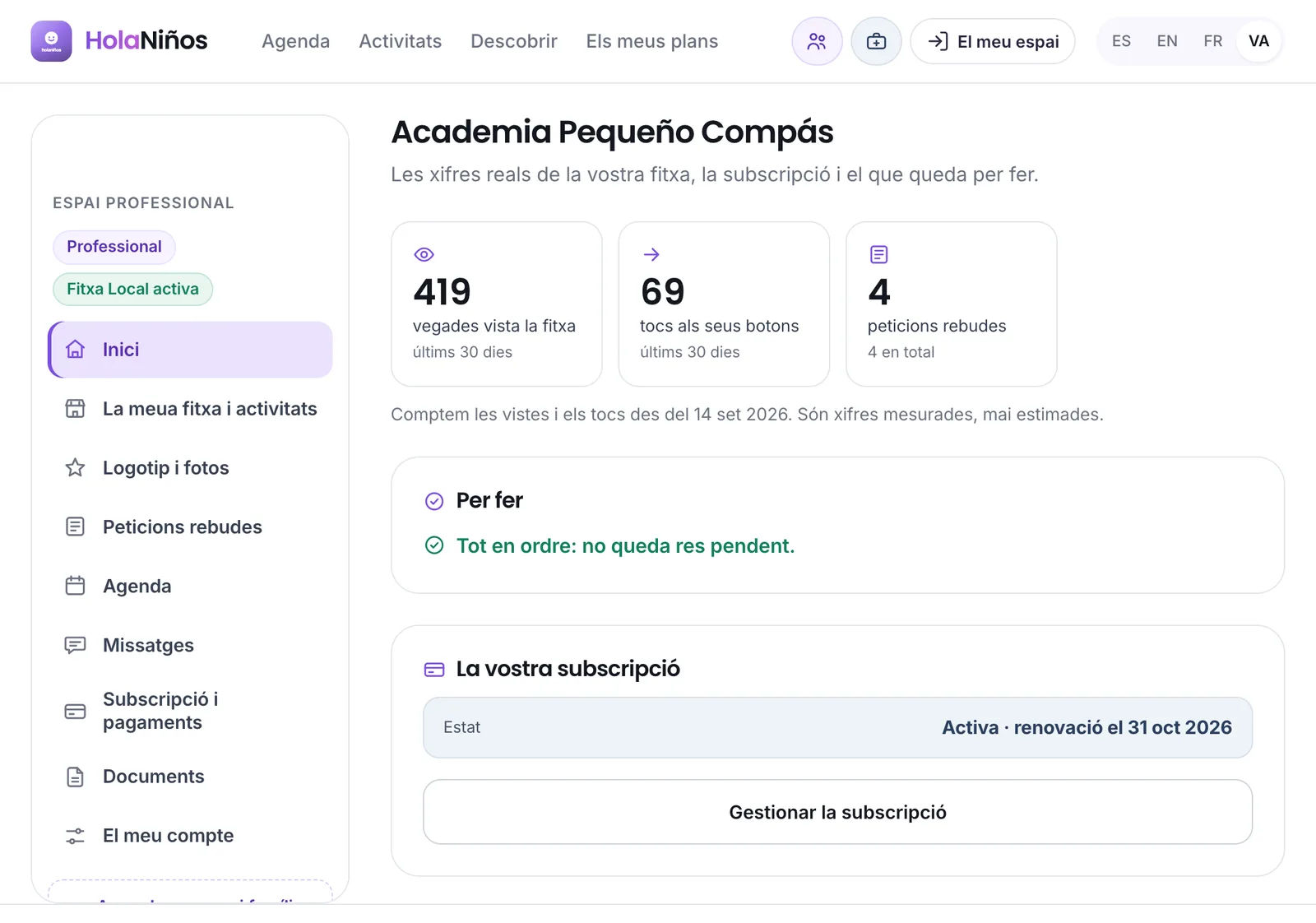
Task: Open La meua fitxa i activitats
Action: 191,409
